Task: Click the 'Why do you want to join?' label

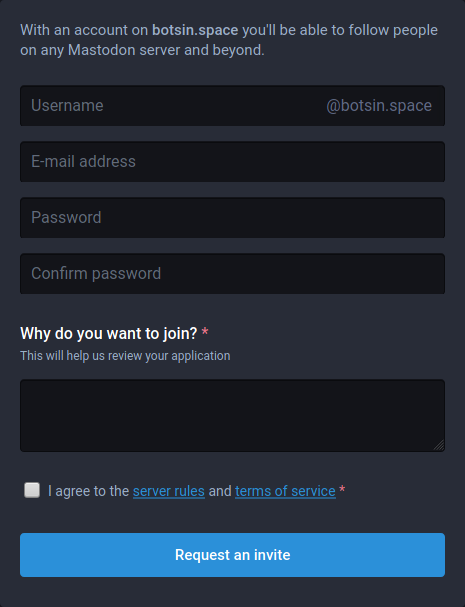Action: pyautogui.click(x=109, y=333)
